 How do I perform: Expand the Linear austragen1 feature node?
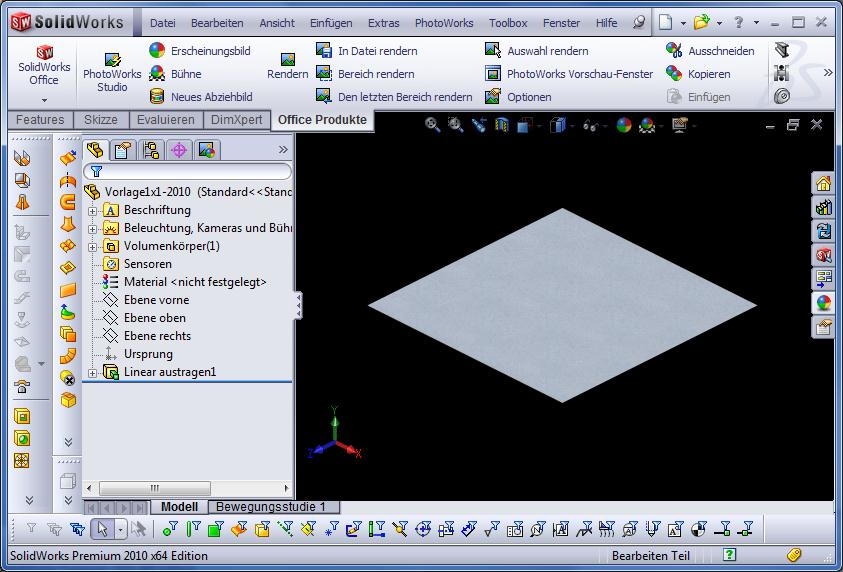93,373
